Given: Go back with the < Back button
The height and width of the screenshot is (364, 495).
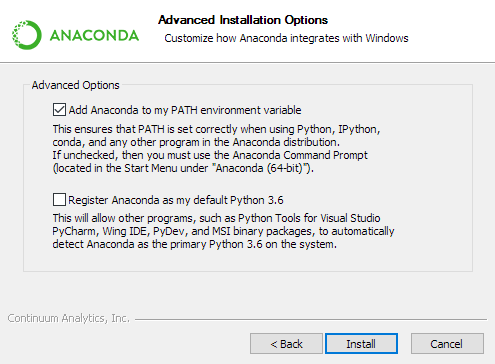Looking at the screenshot, I should (286, 344).
